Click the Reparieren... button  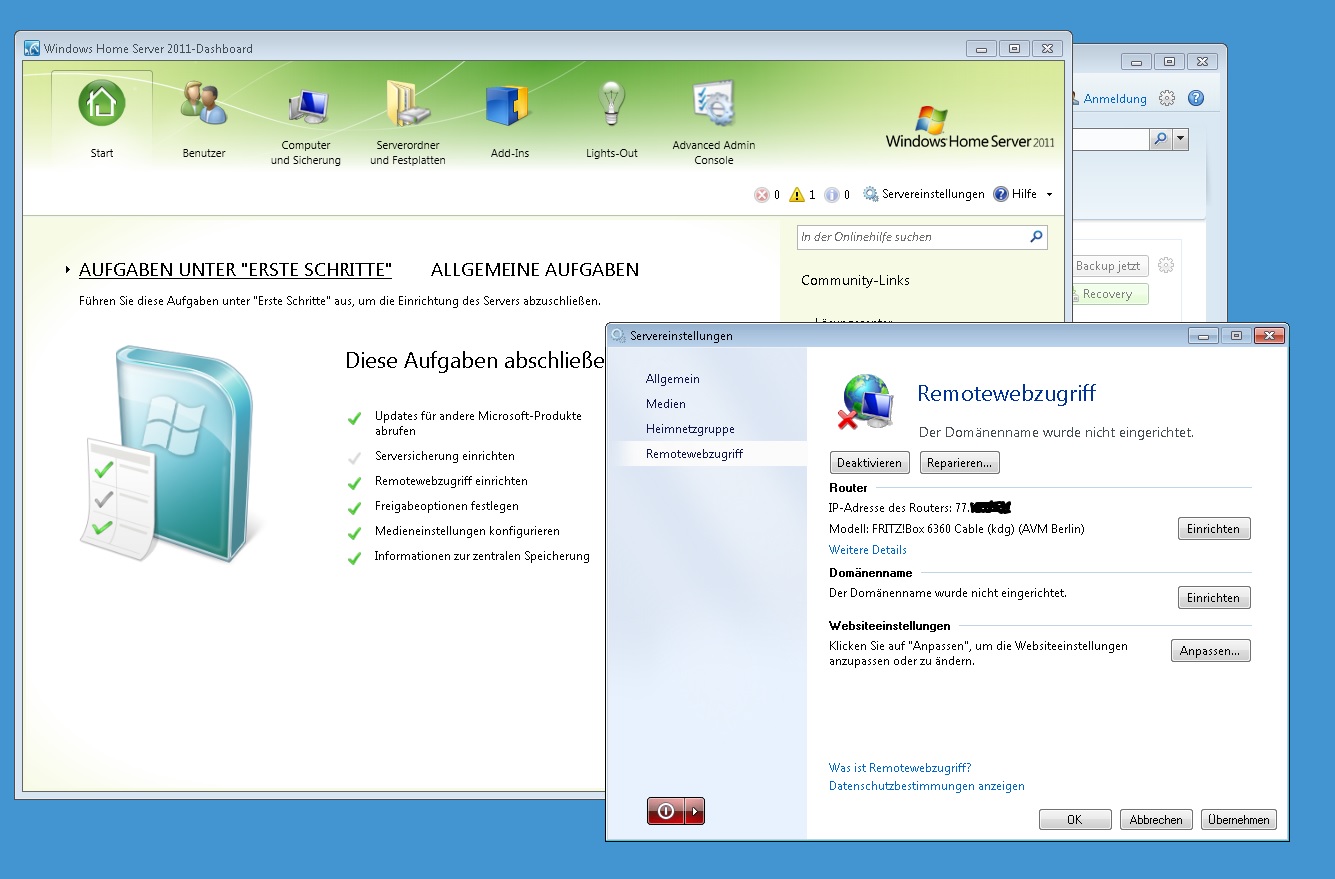[x=960, y=463]
